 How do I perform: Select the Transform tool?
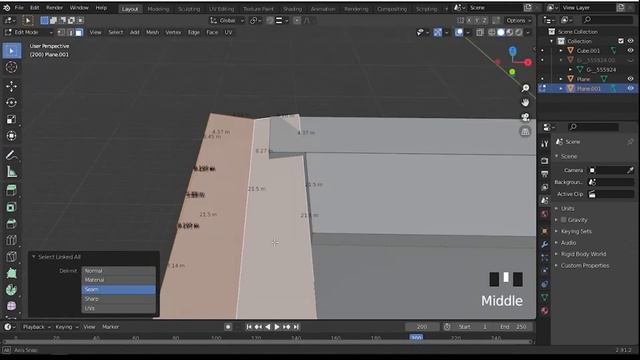(11, 136)
